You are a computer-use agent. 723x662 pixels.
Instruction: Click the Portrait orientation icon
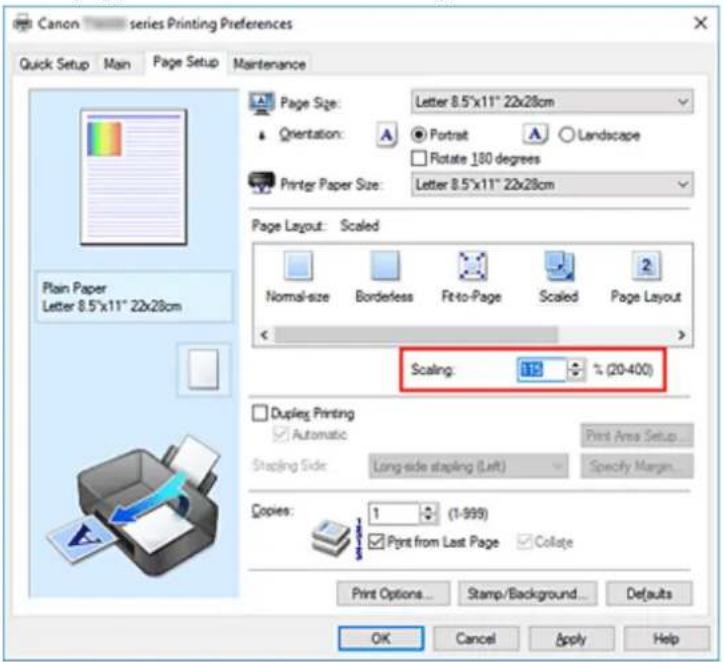point(387,136)
